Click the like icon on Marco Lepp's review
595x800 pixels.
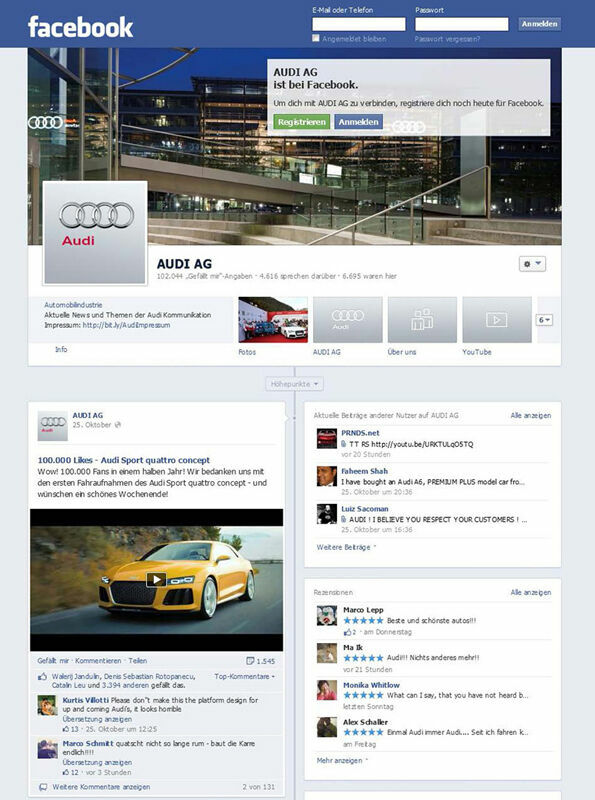pyautogui.click(x=348, y=632)
